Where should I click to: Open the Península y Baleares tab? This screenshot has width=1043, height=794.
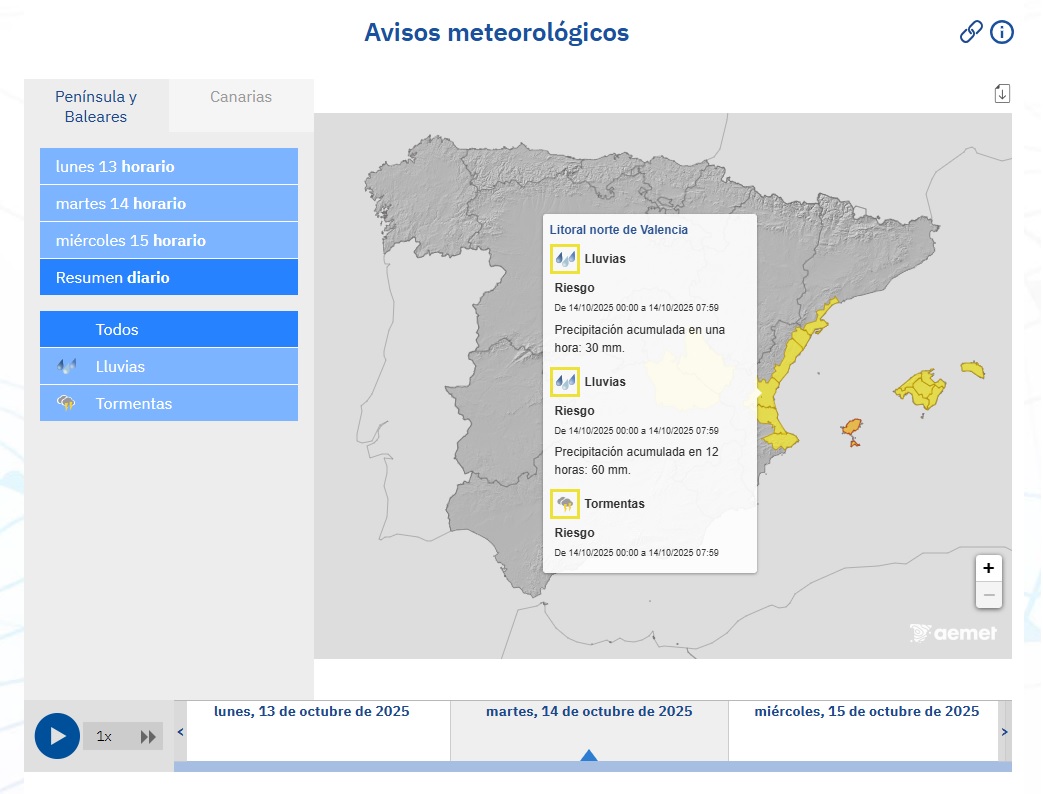click(95, 107)
